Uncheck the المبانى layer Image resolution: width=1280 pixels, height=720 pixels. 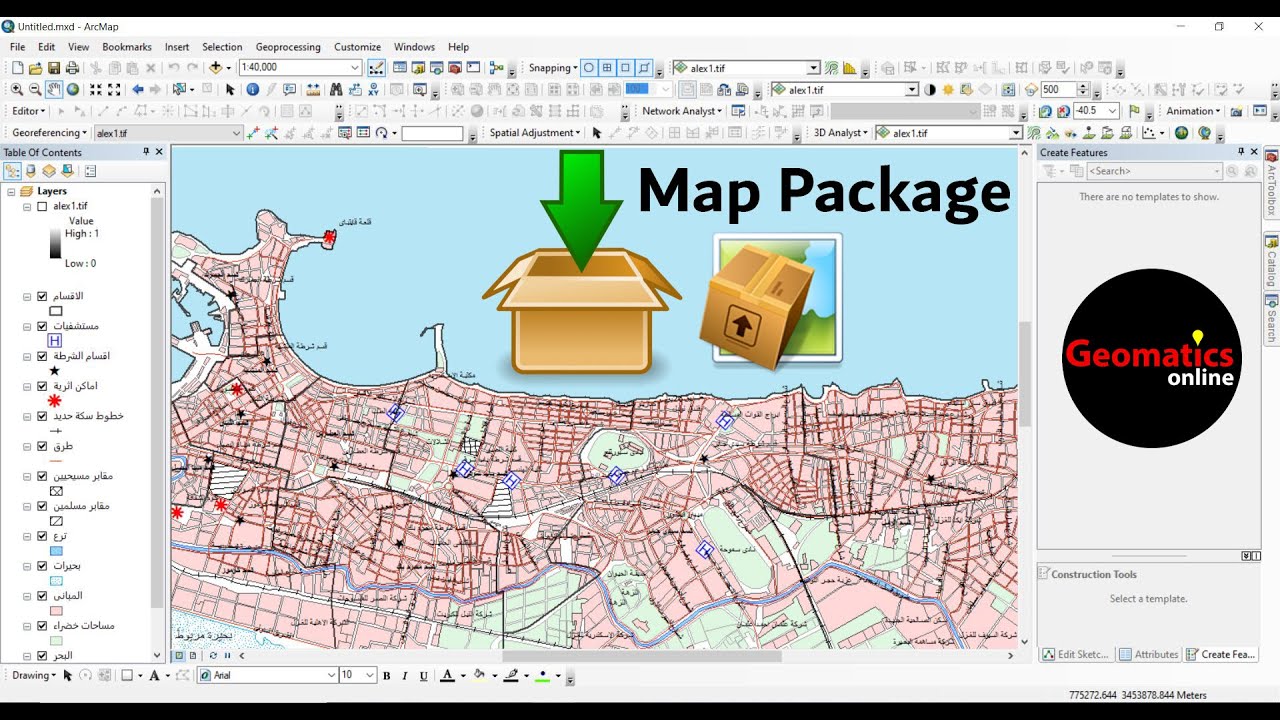(x=42, y=596)
